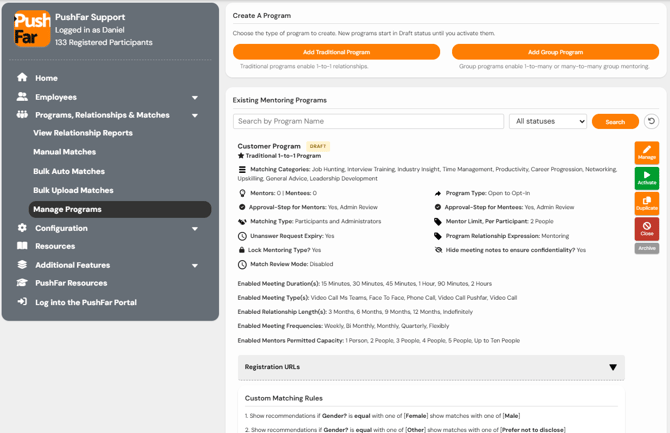The width and height of the screenshot is (670, 433).
Task: Select View Relationship Reports
Action: [83, 133]
